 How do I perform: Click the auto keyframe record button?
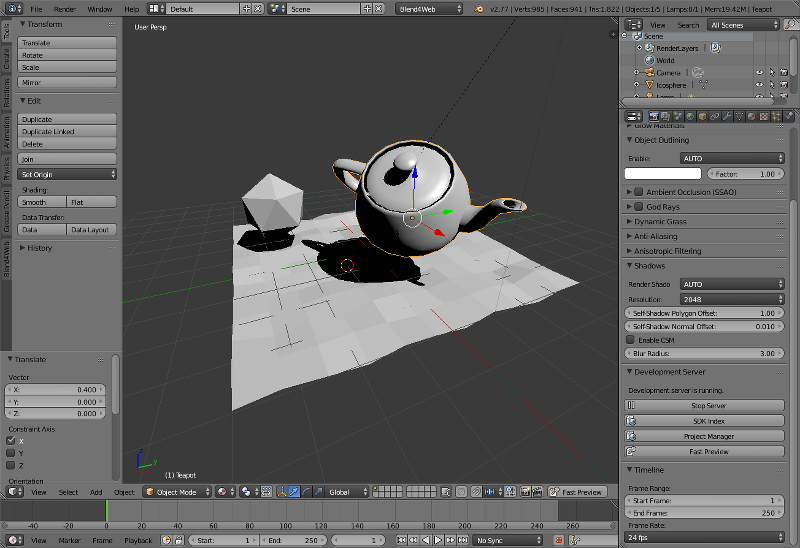[559, 540]
